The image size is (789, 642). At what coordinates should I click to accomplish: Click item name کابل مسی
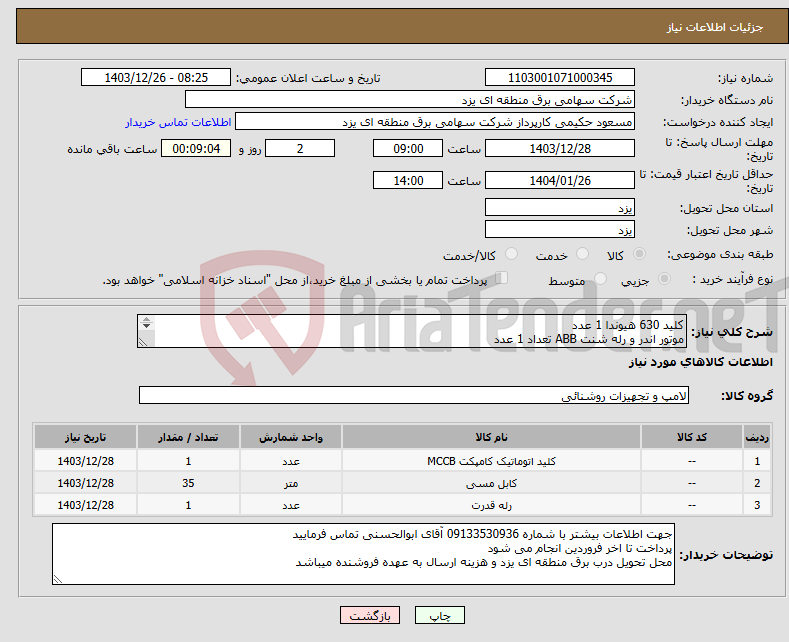pyautogui.click(x=491, y=484)
